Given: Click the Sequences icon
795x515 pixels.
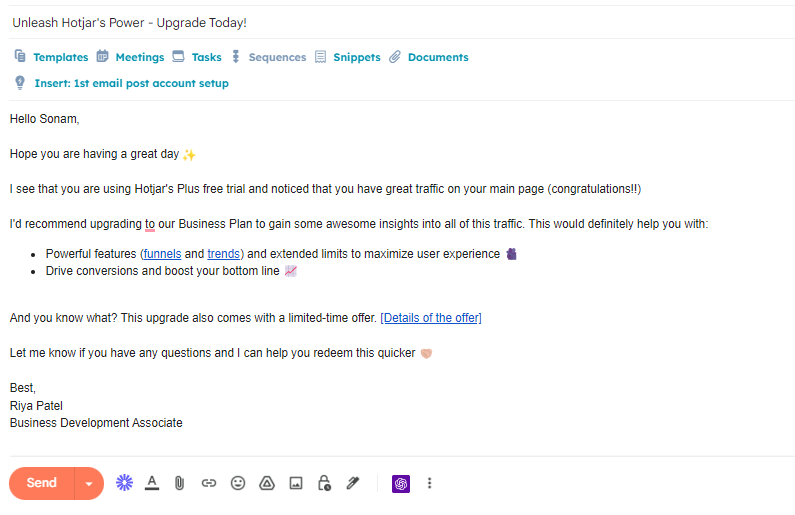Looking at the screenshot, I should point(235,56).
